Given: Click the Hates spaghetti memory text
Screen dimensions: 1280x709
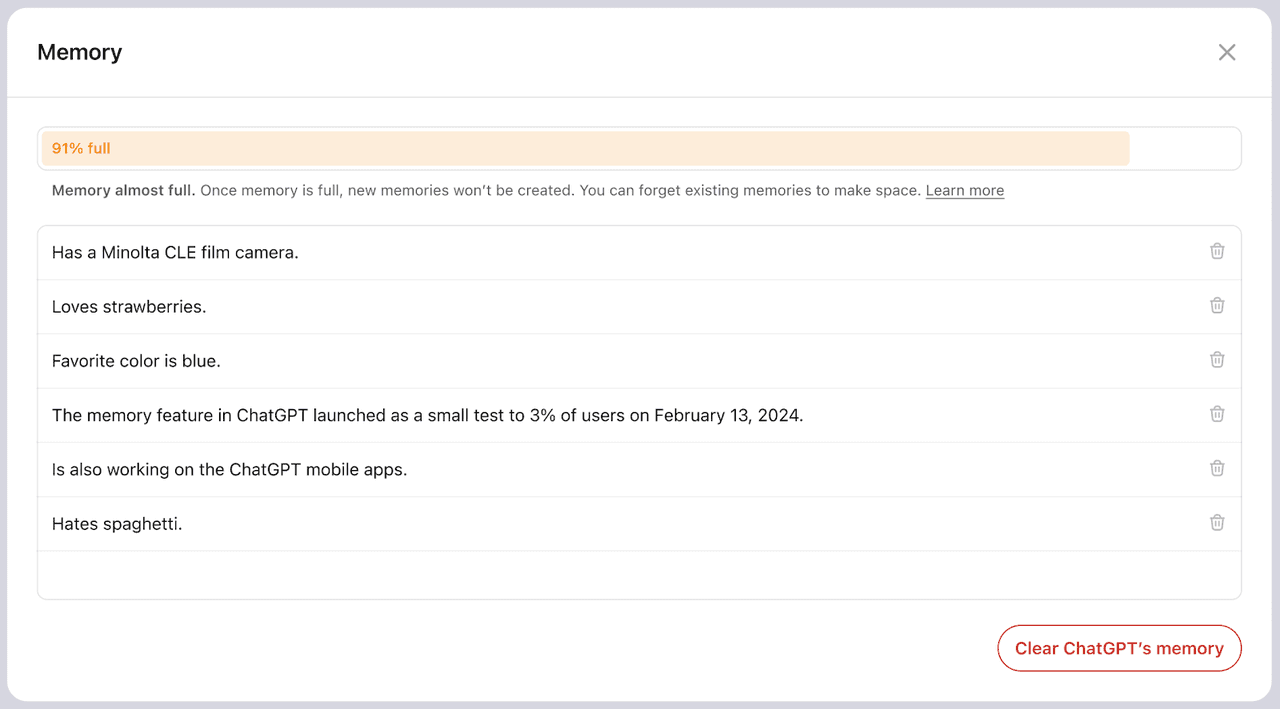Looking at the screenshot, I should (117, 523).
